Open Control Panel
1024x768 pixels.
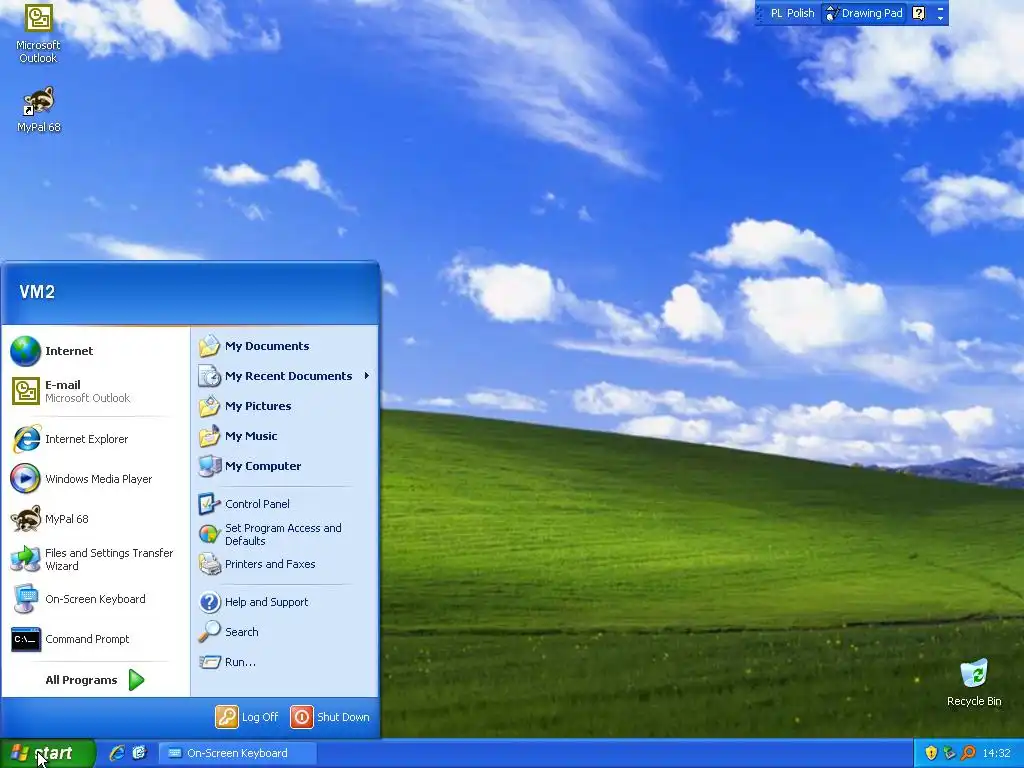[x=285, y=504]
